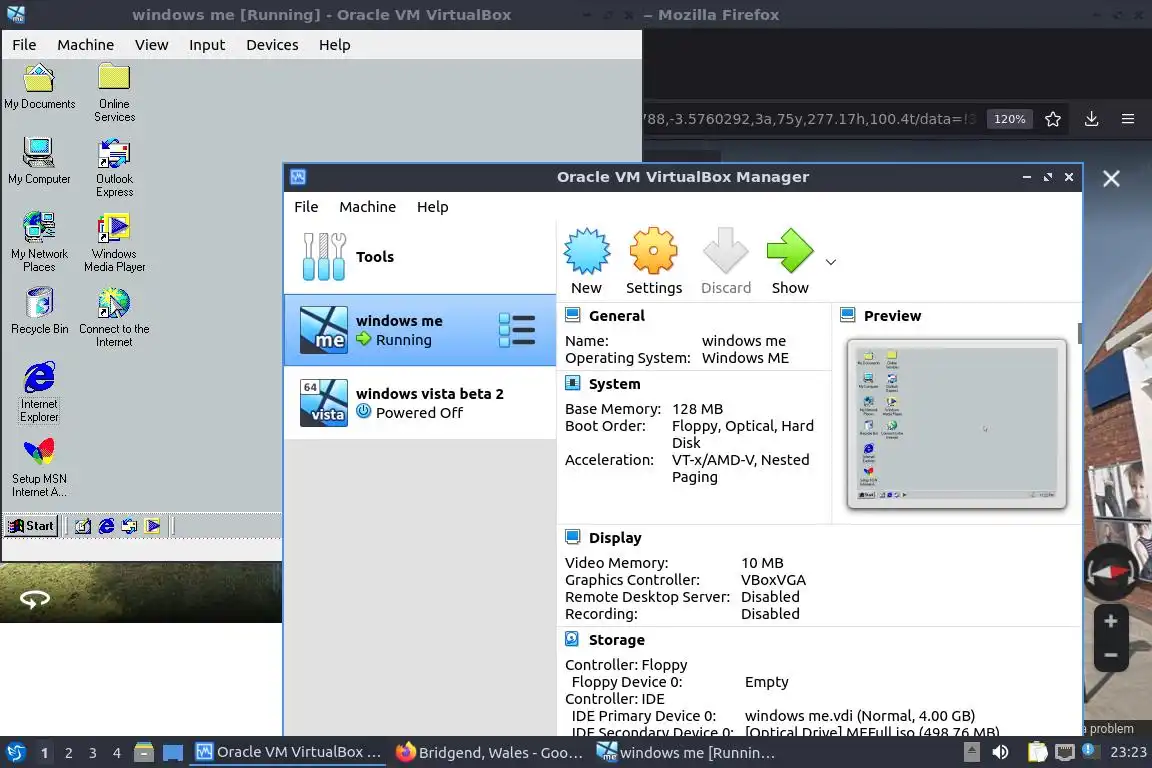Open Machine menu in VirtualBox Manager
This screenshot has height=768, width=1152.
click(367, 207)
